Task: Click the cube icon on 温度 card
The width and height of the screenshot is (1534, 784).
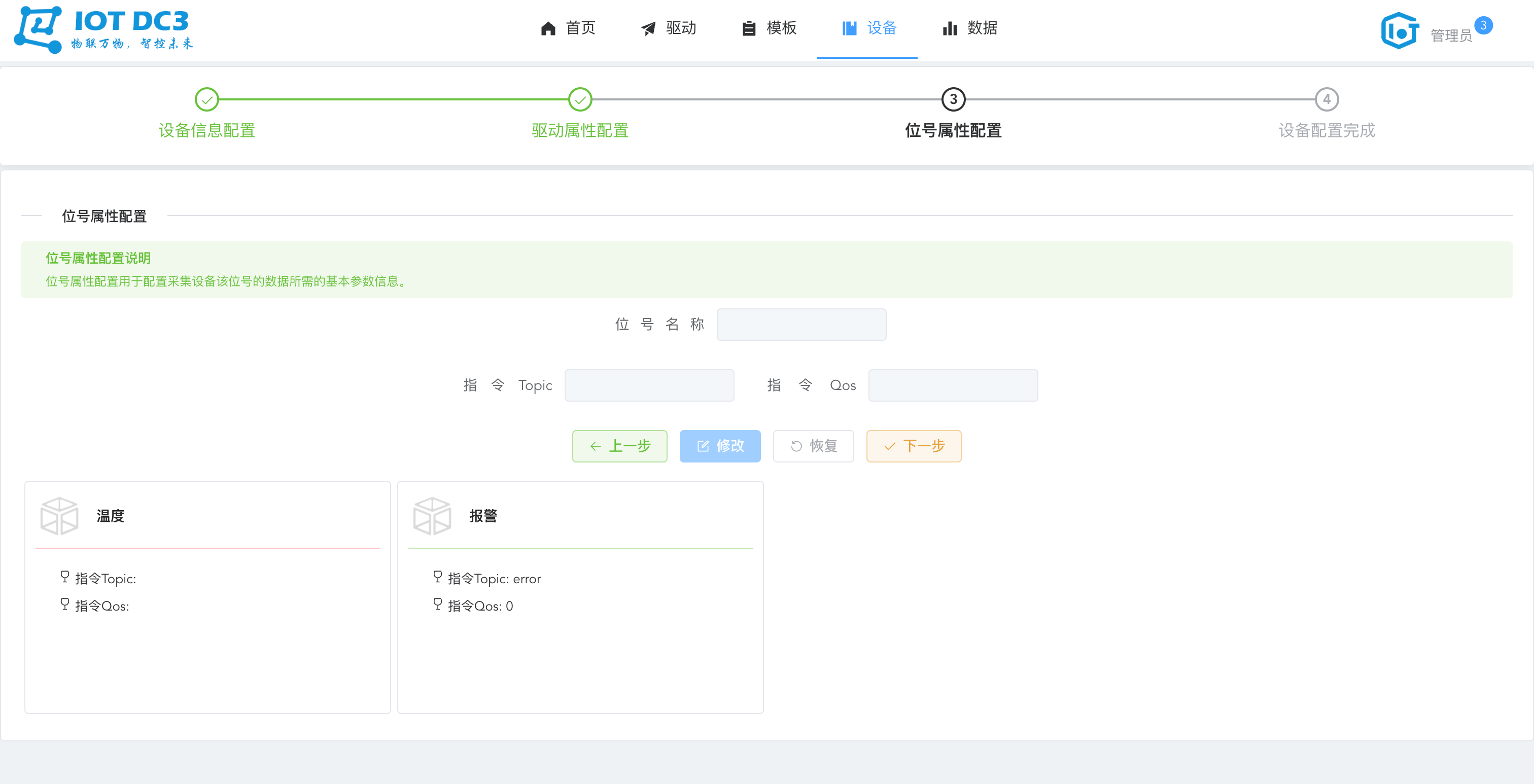Action: click(x=59, y=516)
